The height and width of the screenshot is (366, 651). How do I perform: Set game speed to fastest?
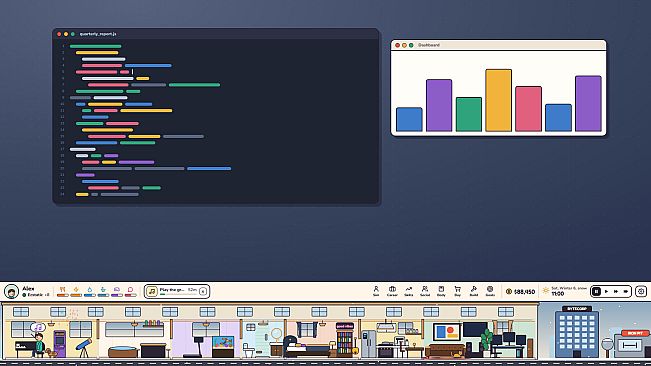pyautogui.click(x=626, y=291)
